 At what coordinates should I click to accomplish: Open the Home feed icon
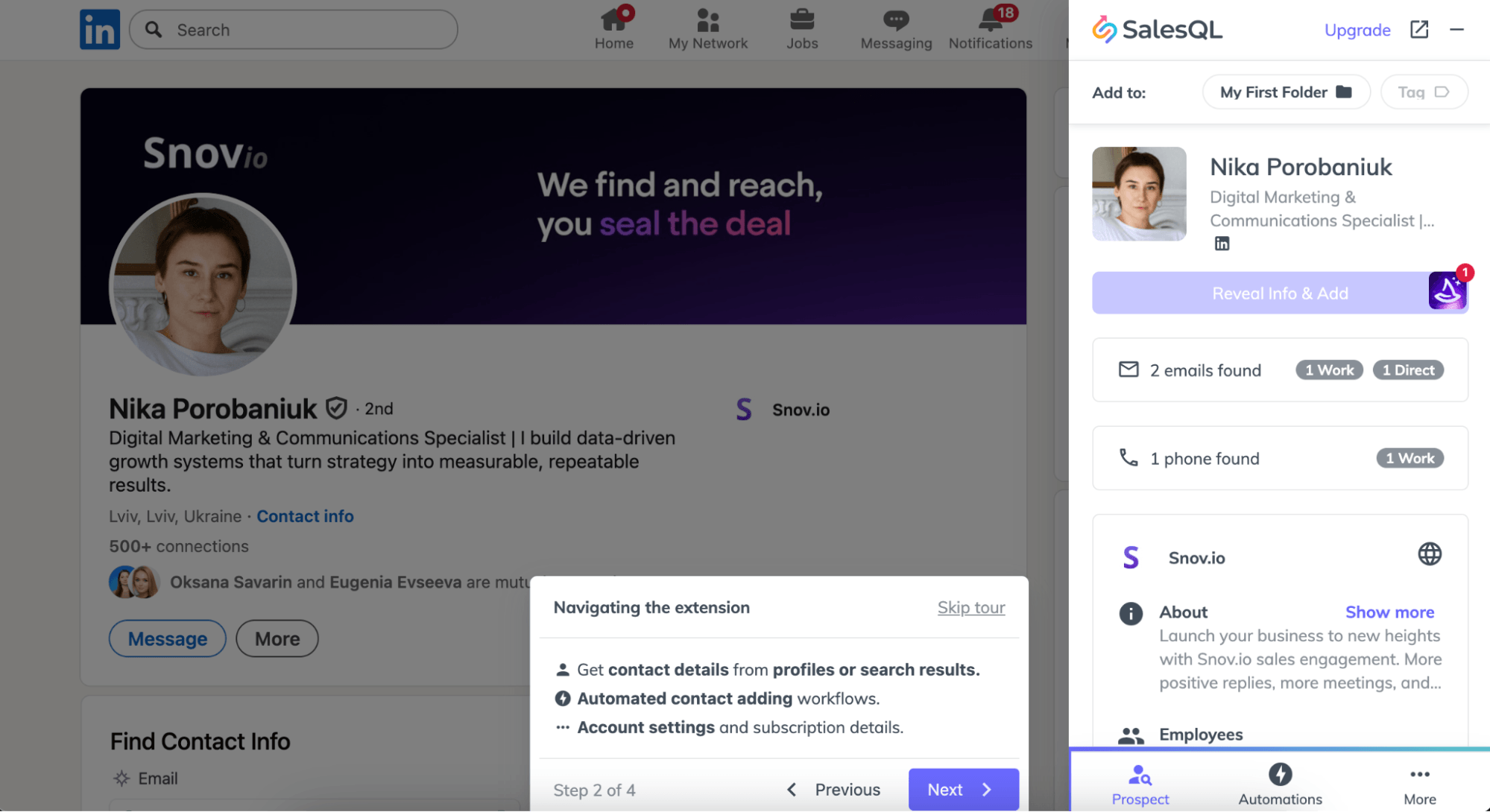coord(613,20)
